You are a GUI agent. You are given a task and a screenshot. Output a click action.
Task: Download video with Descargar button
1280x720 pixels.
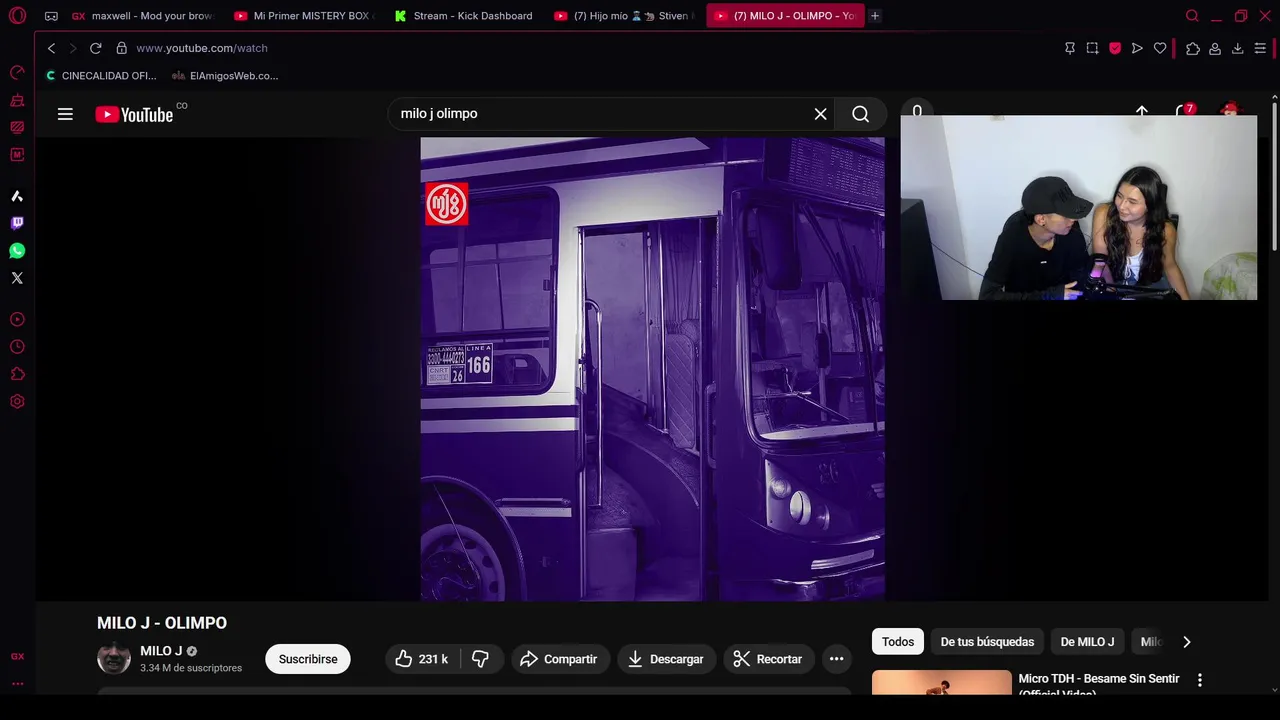(x=666, y=659)
